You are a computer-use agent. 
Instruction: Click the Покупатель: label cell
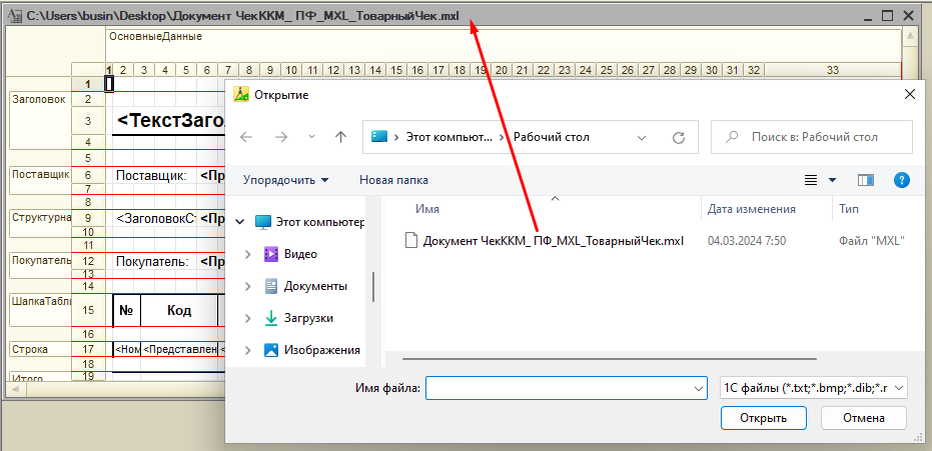pos(152,261)
